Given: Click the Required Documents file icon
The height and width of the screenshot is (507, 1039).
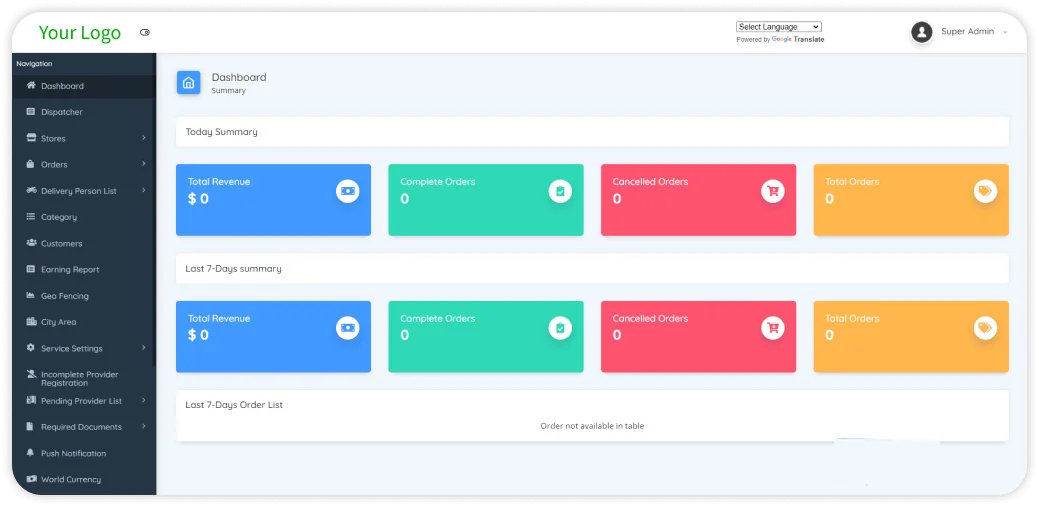Looking at the screenshot, I should [x=30, y=427].
